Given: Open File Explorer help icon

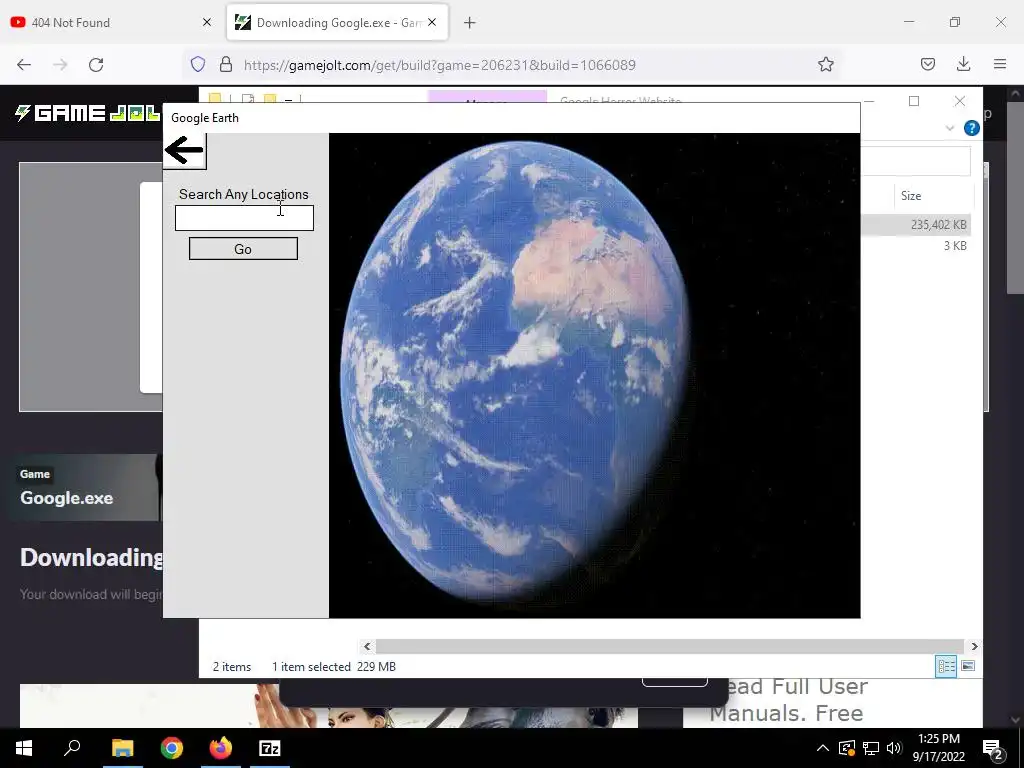Looking at the screenshot, I should click(x=972, y=128).
